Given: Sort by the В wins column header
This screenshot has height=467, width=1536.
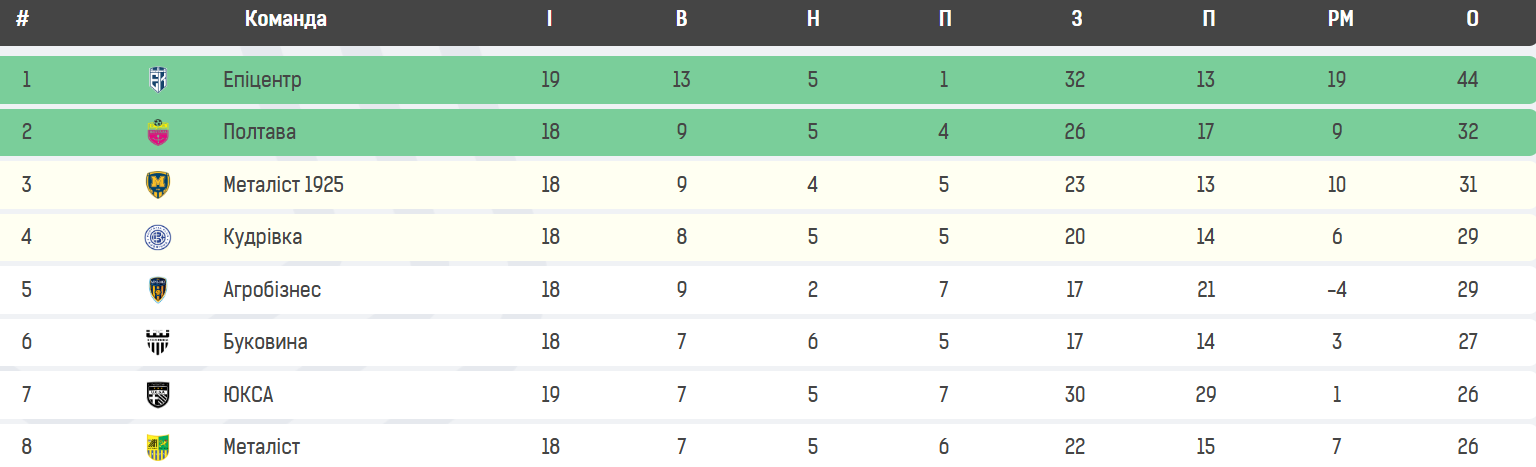Looking at the screenshot, I should coord(682,19).
